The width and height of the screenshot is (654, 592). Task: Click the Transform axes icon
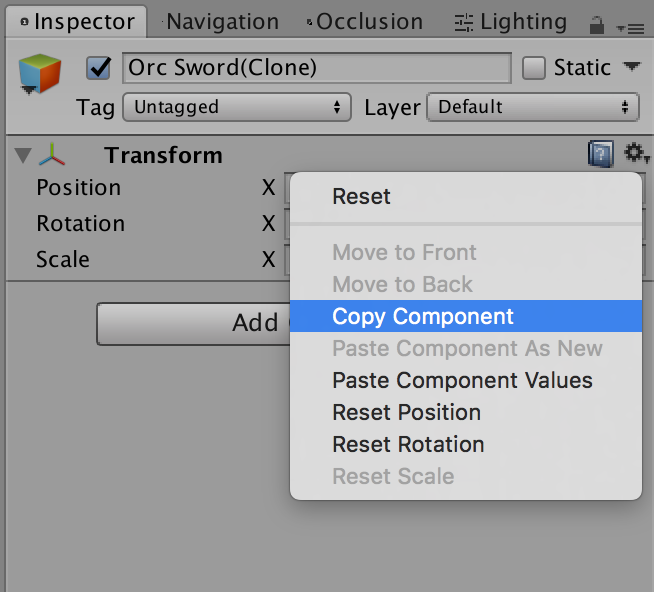(53, 155)
